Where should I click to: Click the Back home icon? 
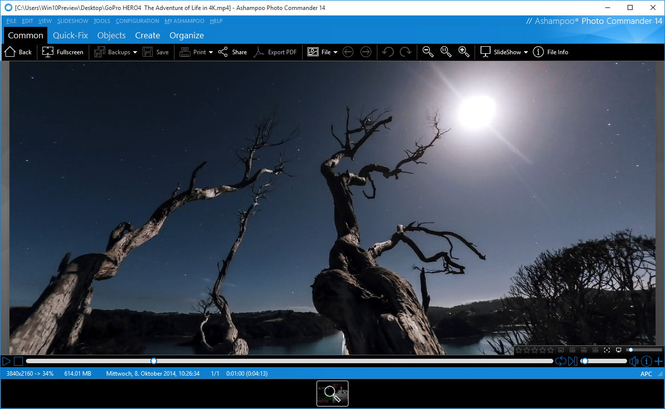(x=10, y=52)
